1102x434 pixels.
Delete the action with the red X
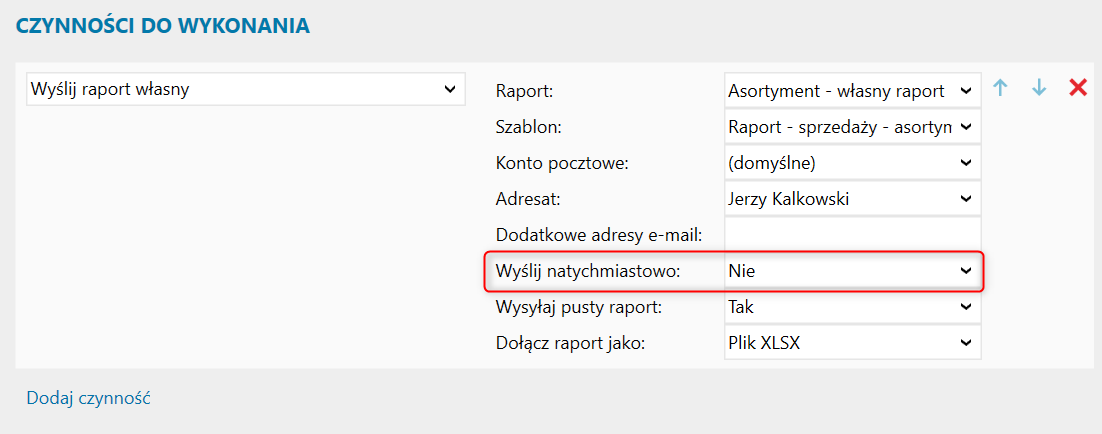coord(1078,88)
